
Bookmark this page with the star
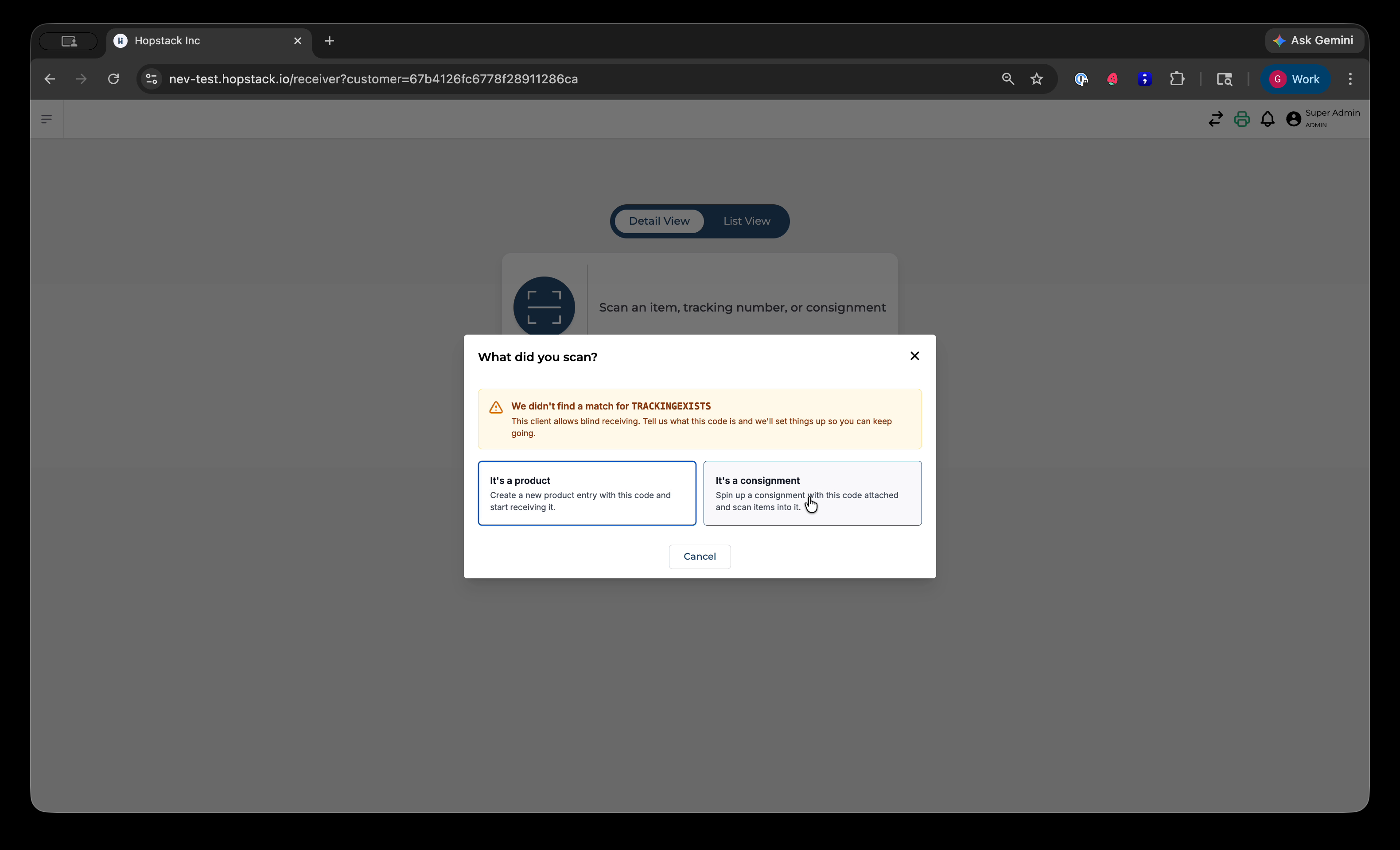coord(1037,79)
